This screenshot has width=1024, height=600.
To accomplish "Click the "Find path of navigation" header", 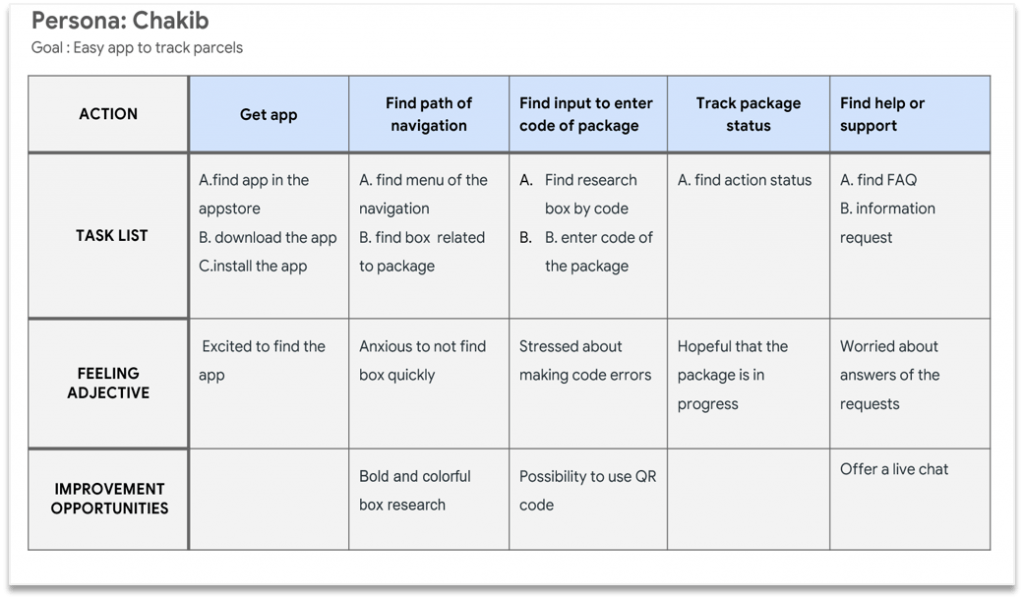I will 428,114.
